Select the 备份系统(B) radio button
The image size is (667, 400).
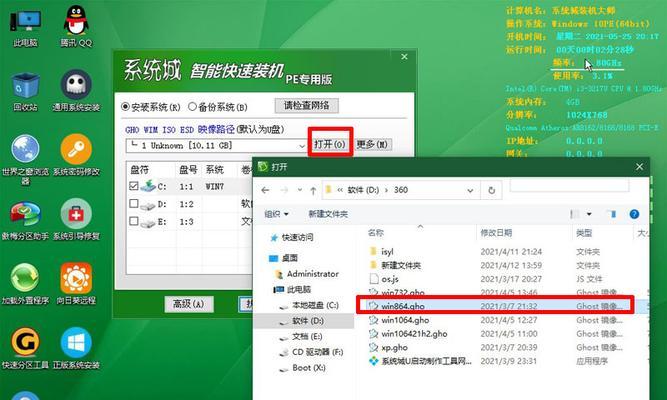(x=192, y=106)
